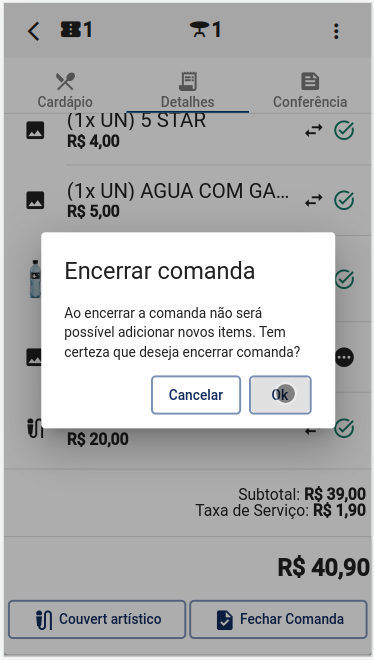Switch to the Conferência tab
The height and width of the screenshot is (660, 374).
point(310,90)
